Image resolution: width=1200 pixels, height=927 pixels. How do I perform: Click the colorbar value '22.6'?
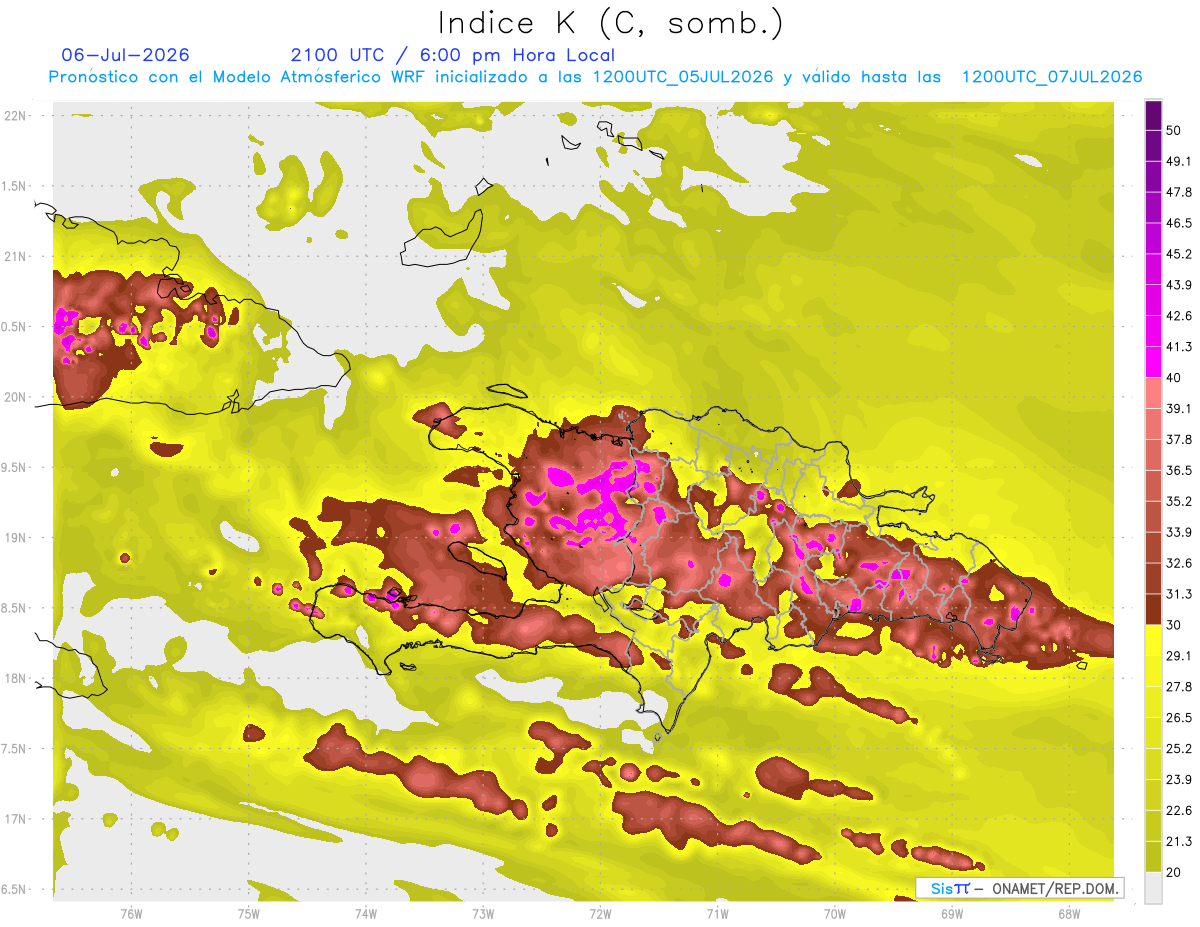tap(1179, 811)
